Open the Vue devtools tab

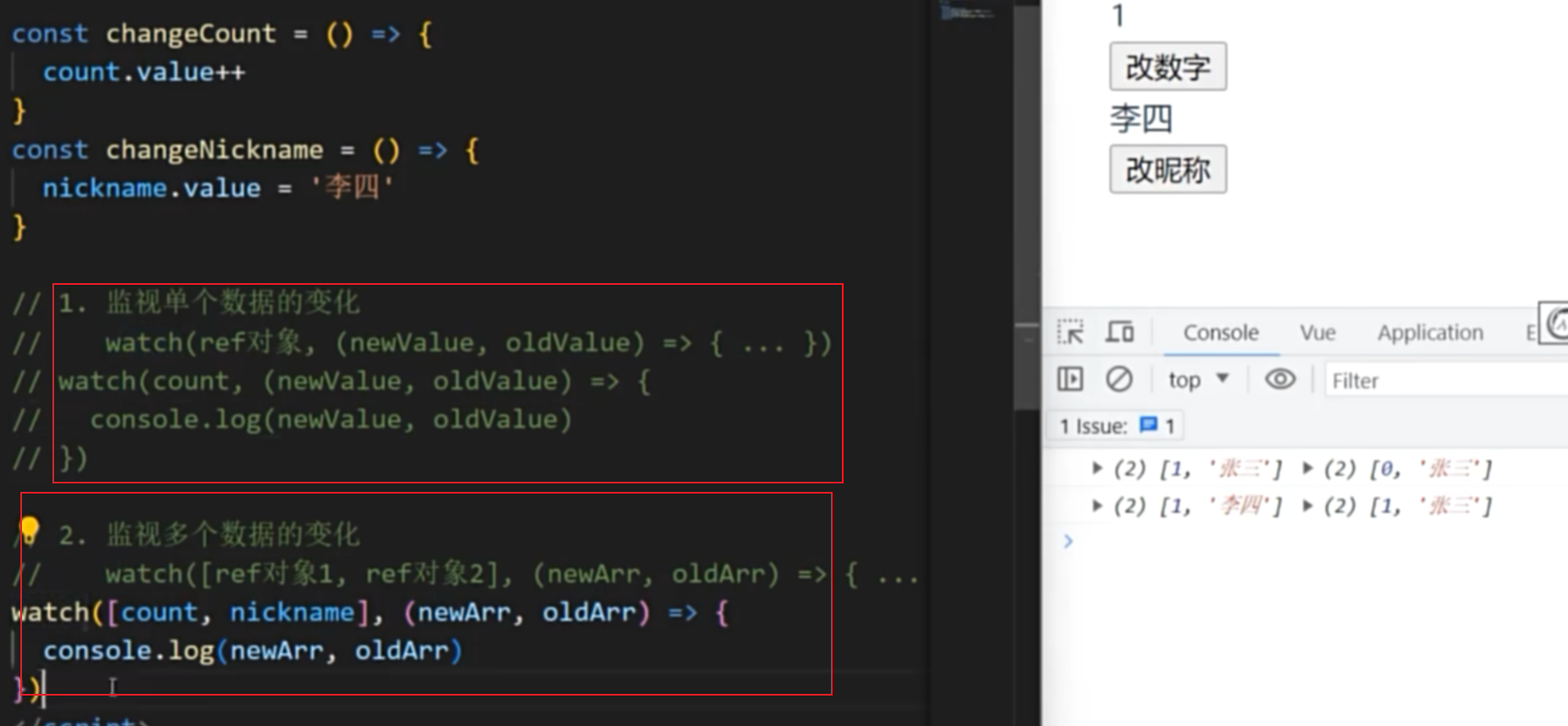point(1318,333)
